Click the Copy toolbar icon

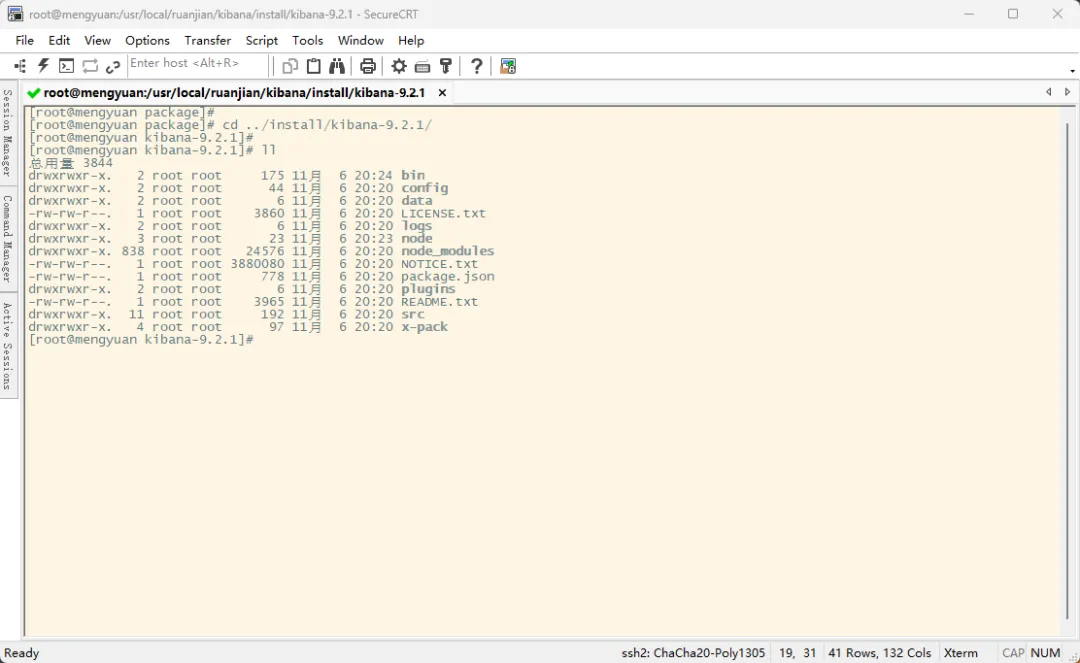pyautogui.click(x=290, y=66)
